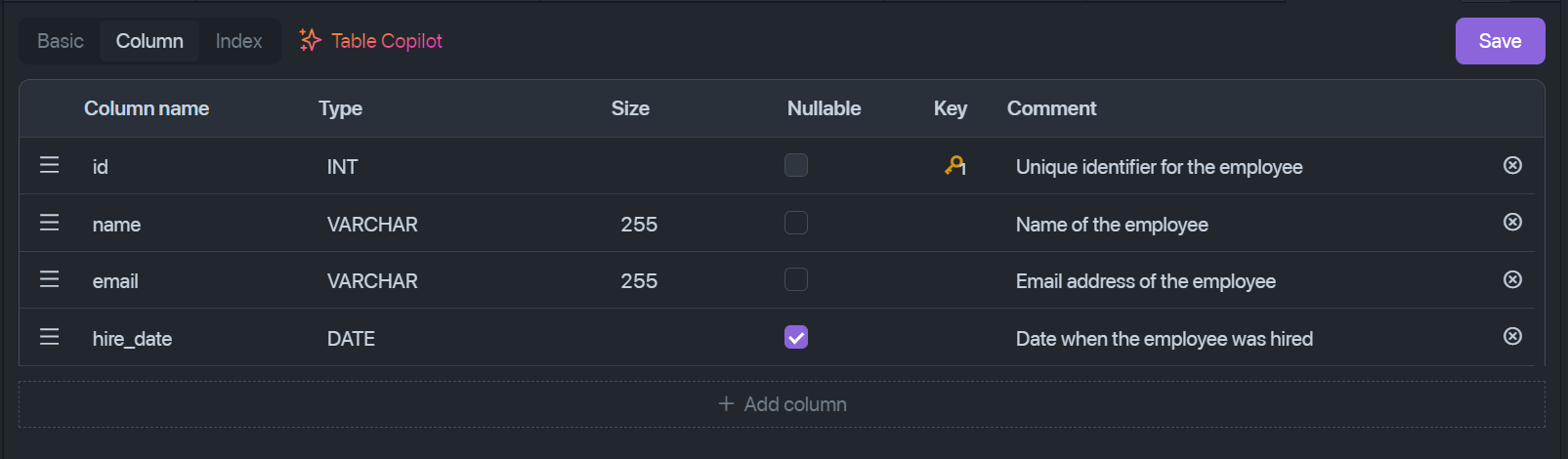Click the primary key icon for id
This screenshot has width=1568, height=459.
point(955,166)
